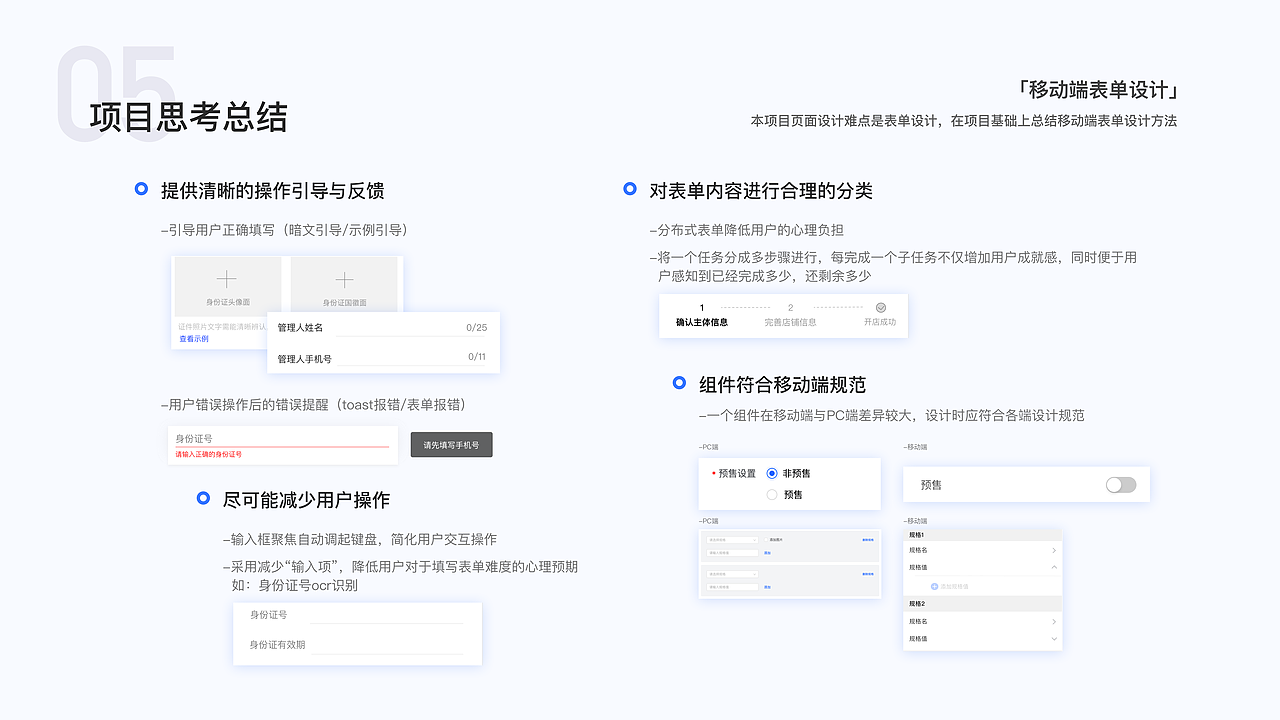Select the 非预售 radio button

771,473
